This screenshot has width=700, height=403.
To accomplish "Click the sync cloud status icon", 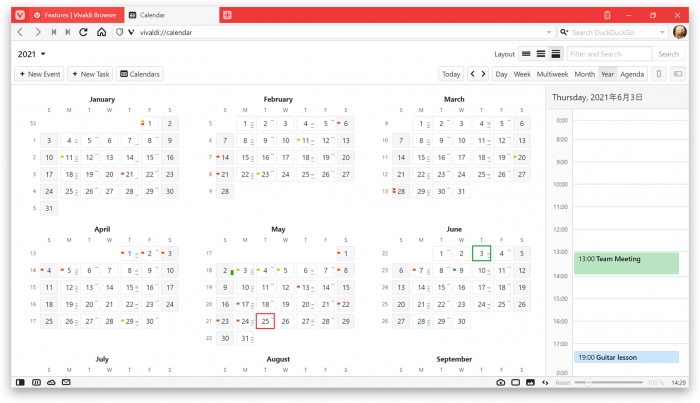I will tap(51, 382).
